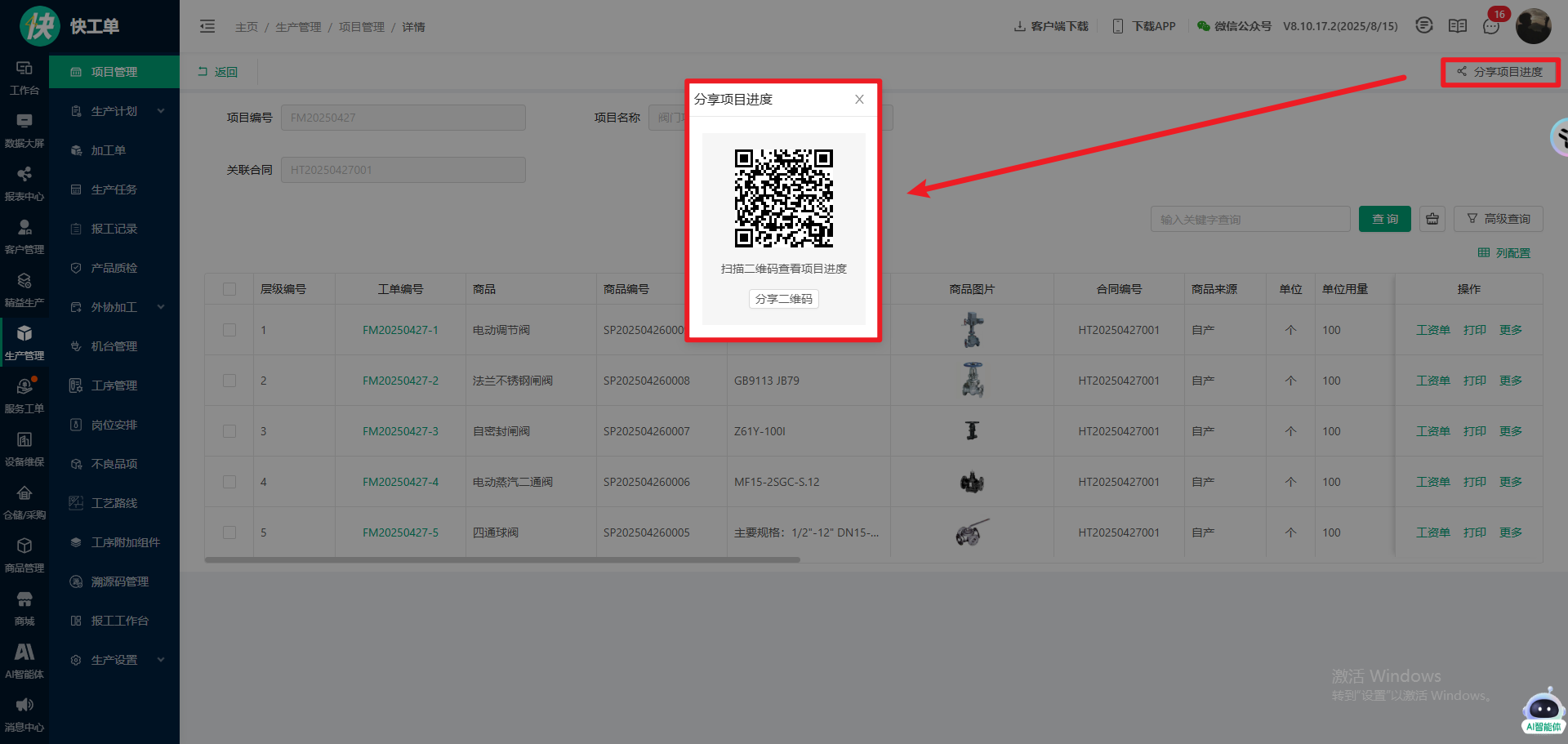Check the row for 四通球阀

(229, 532)
